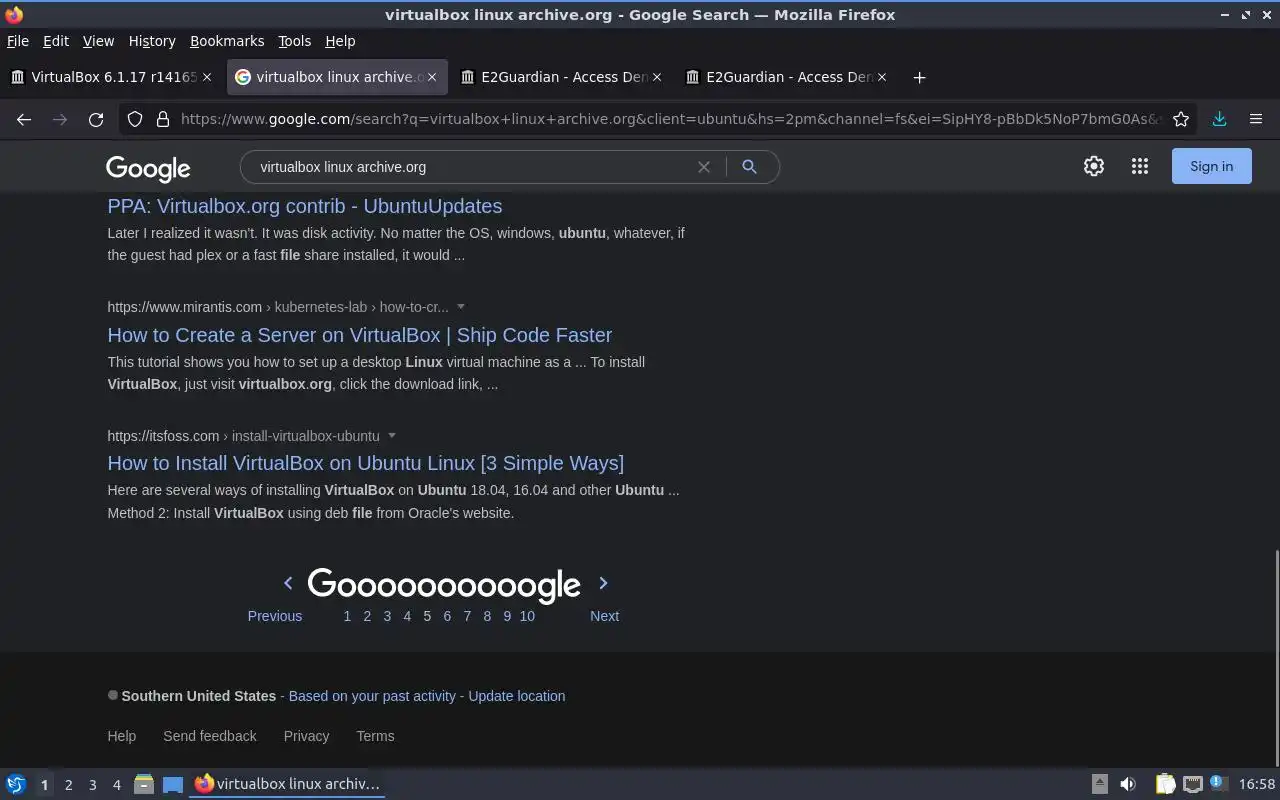
Task: Open the Help menu
Action: tap(340, 41)
